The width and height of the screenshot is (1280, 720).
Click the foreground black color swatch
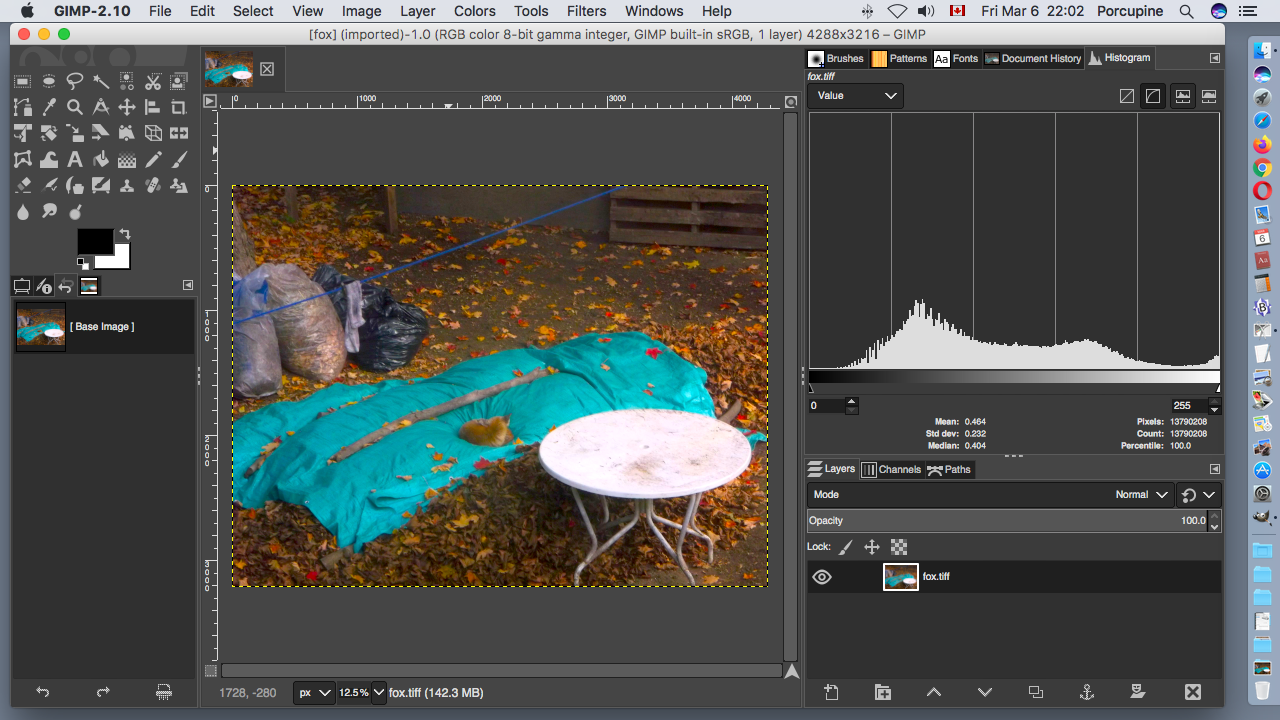click(95, 242)
